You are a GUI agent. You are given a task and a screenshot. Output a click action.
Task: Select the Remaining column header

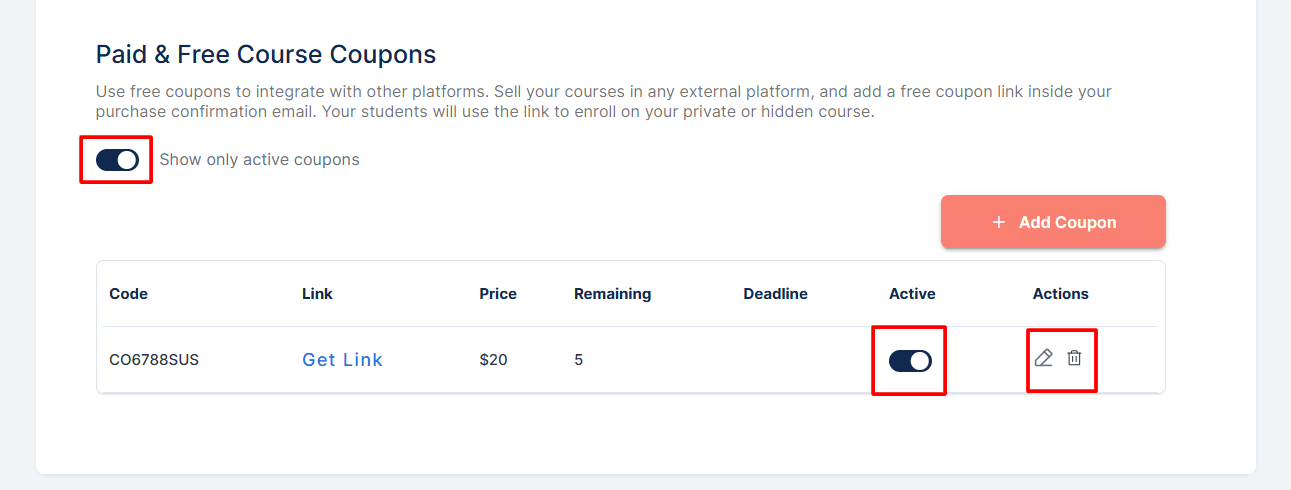click(612, 294)
